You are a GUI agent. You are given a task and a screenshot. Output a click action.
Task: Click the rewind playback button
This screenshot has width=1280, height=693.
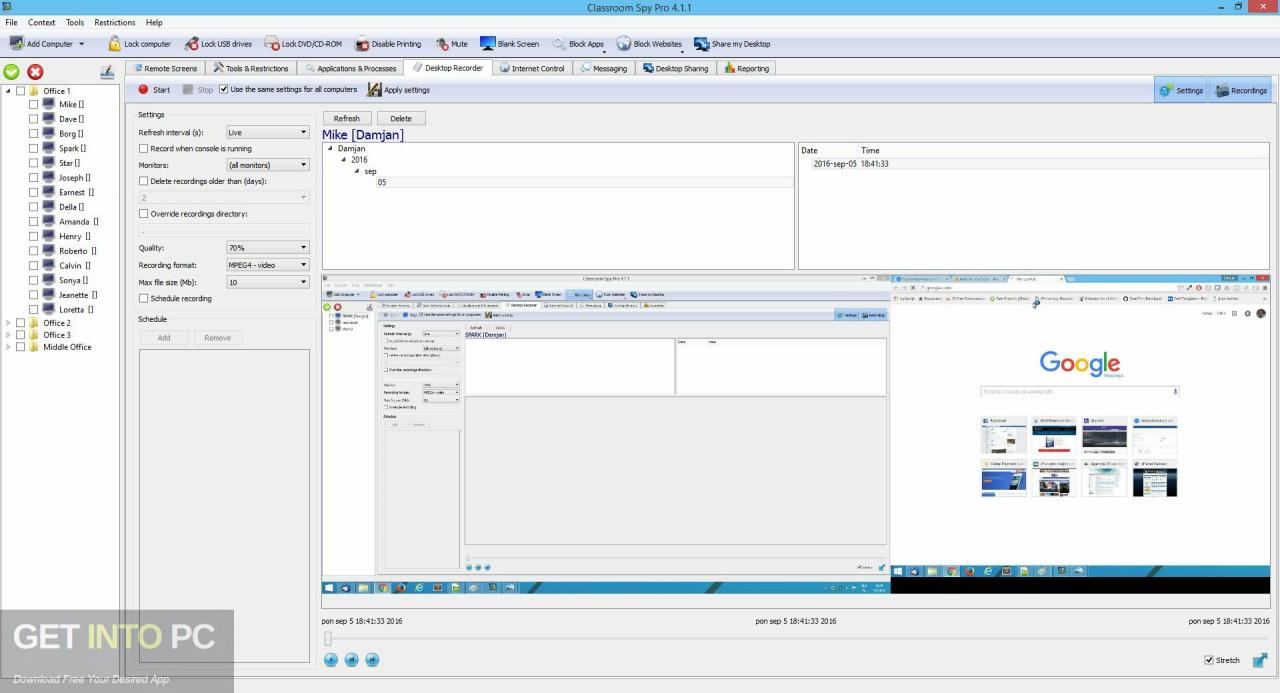(x=352, y=660)
